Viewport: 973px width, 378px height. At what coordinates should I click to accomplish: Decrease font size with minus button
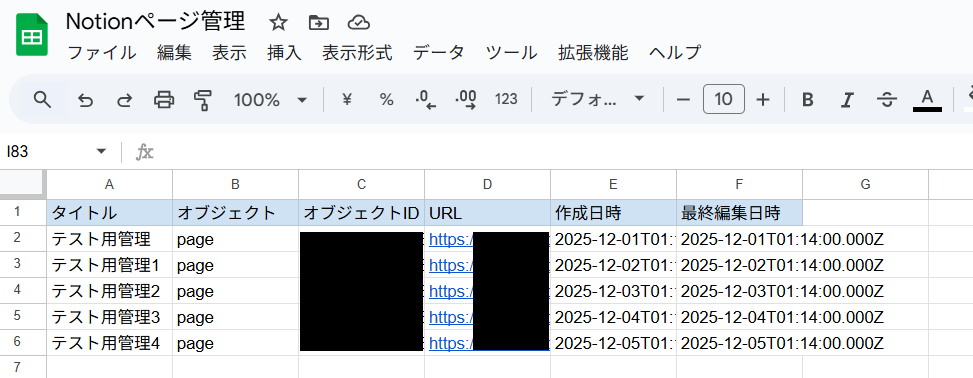pos(683,99)
